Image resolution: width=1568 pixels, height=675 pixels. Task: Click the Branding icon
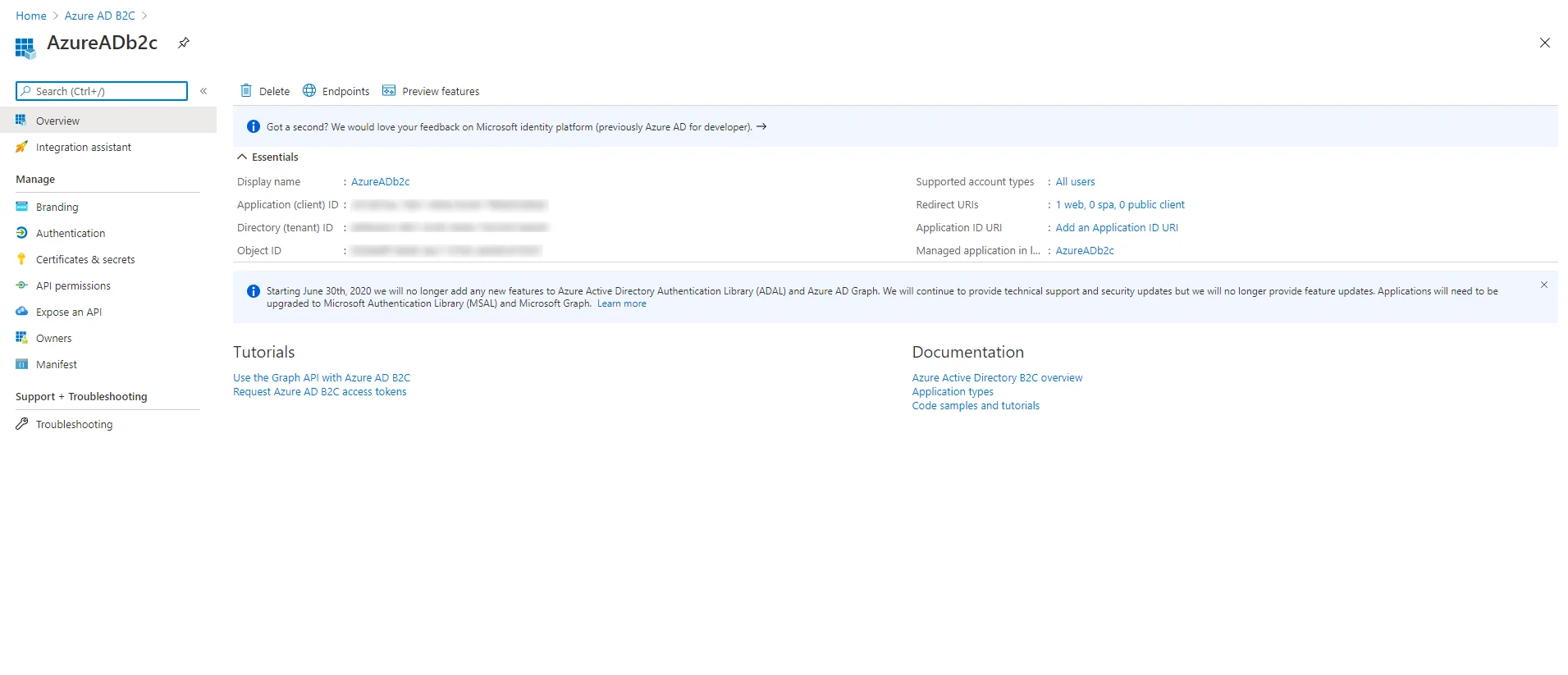[21, 207]
